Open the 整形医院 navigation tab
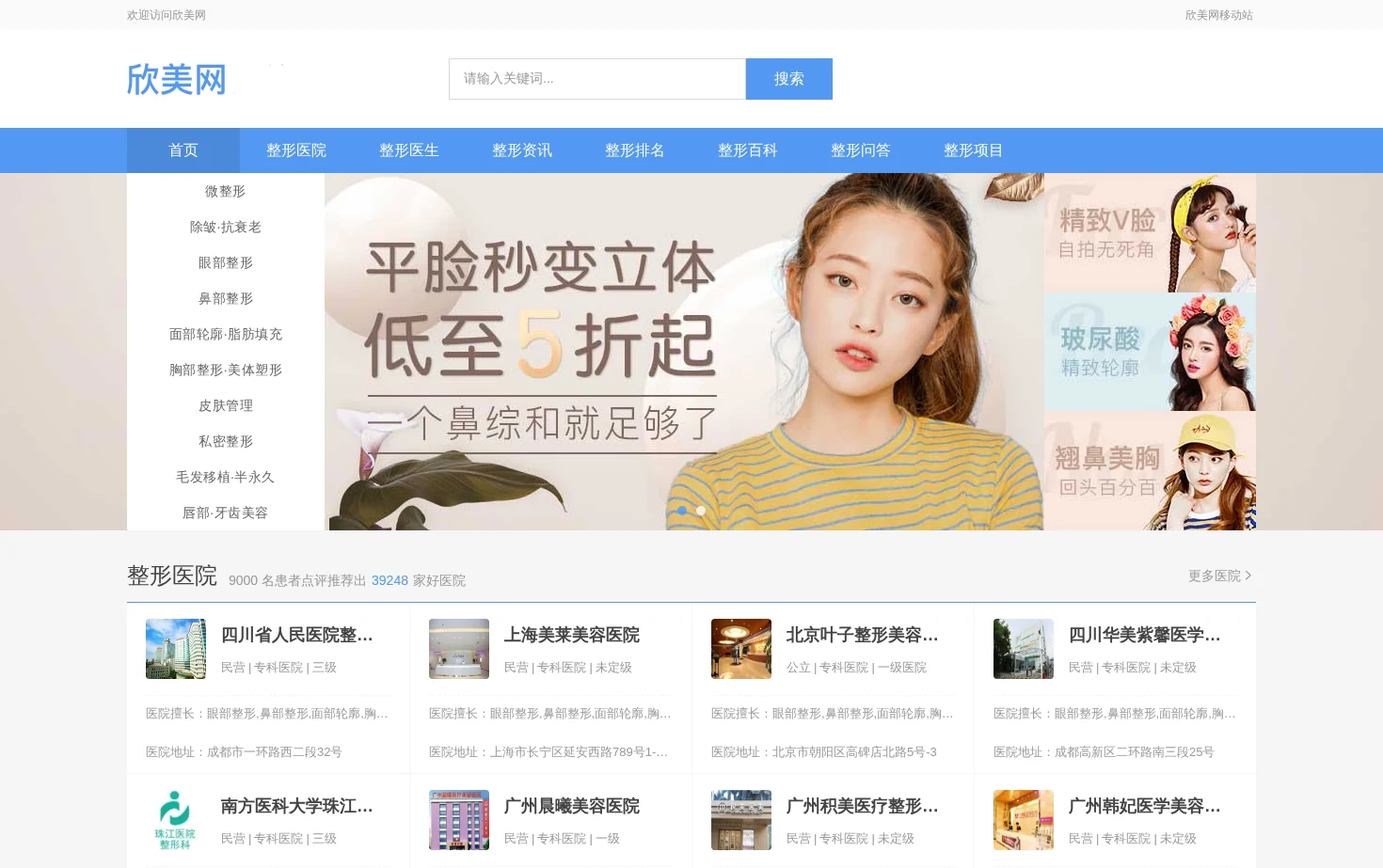This screenshot has height=868, width=1383. [x=296, y=150]
